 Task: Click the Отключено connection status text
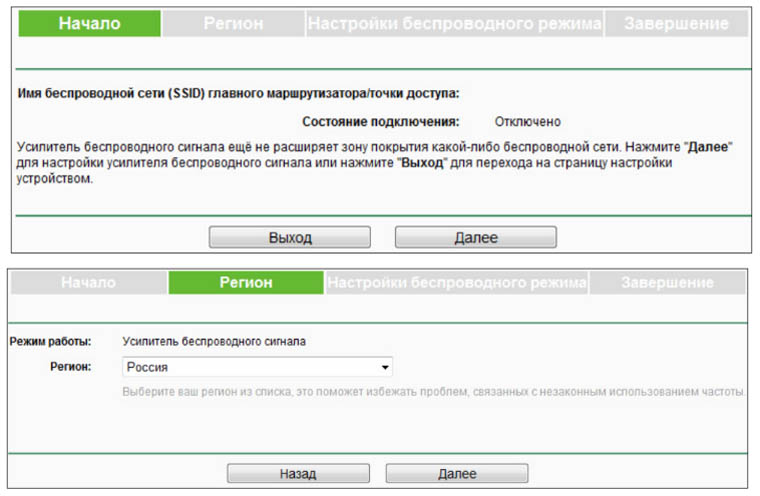coord(527,122)
